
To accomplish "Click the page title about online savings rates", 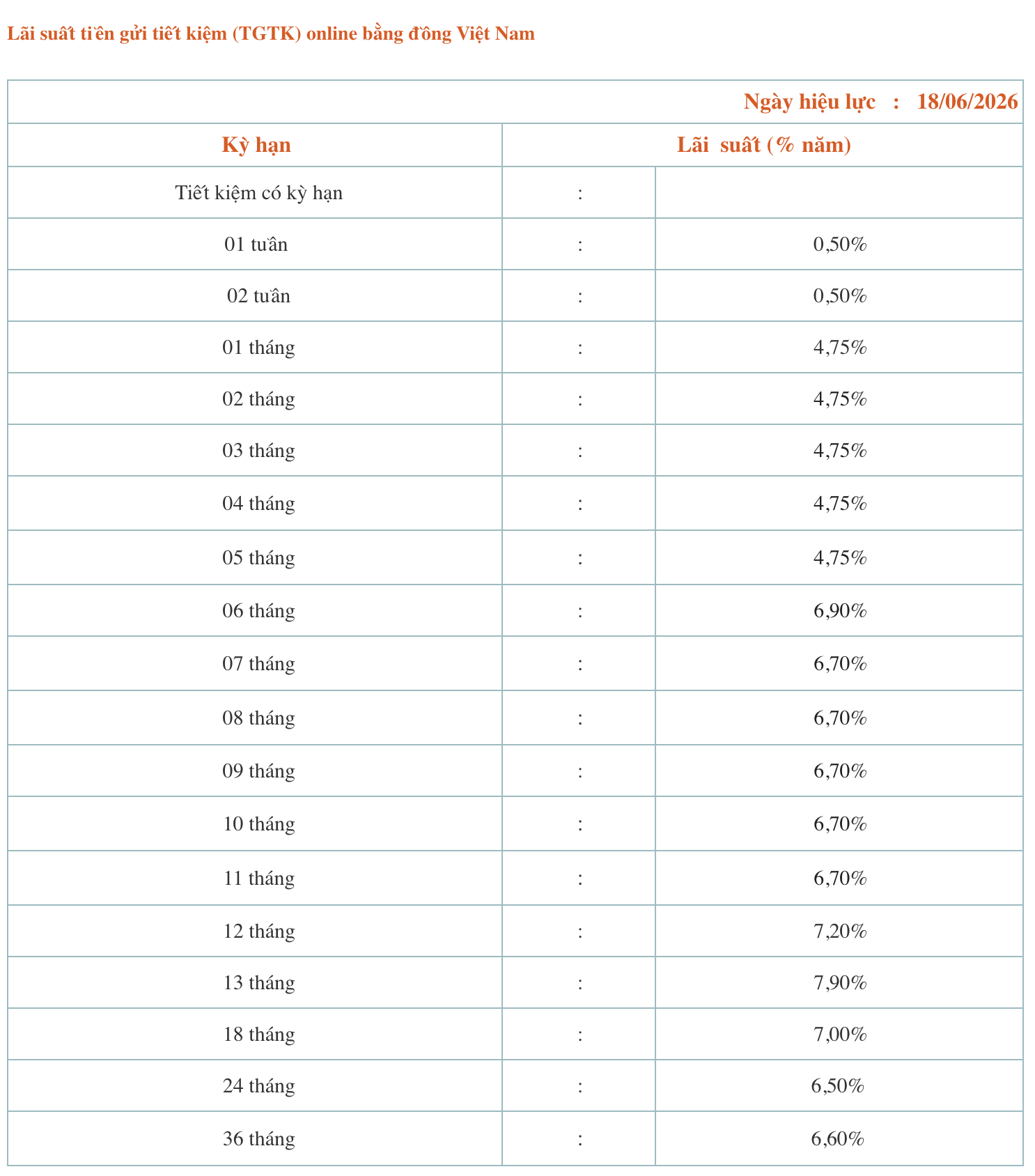I will click(x=271, y=33).
